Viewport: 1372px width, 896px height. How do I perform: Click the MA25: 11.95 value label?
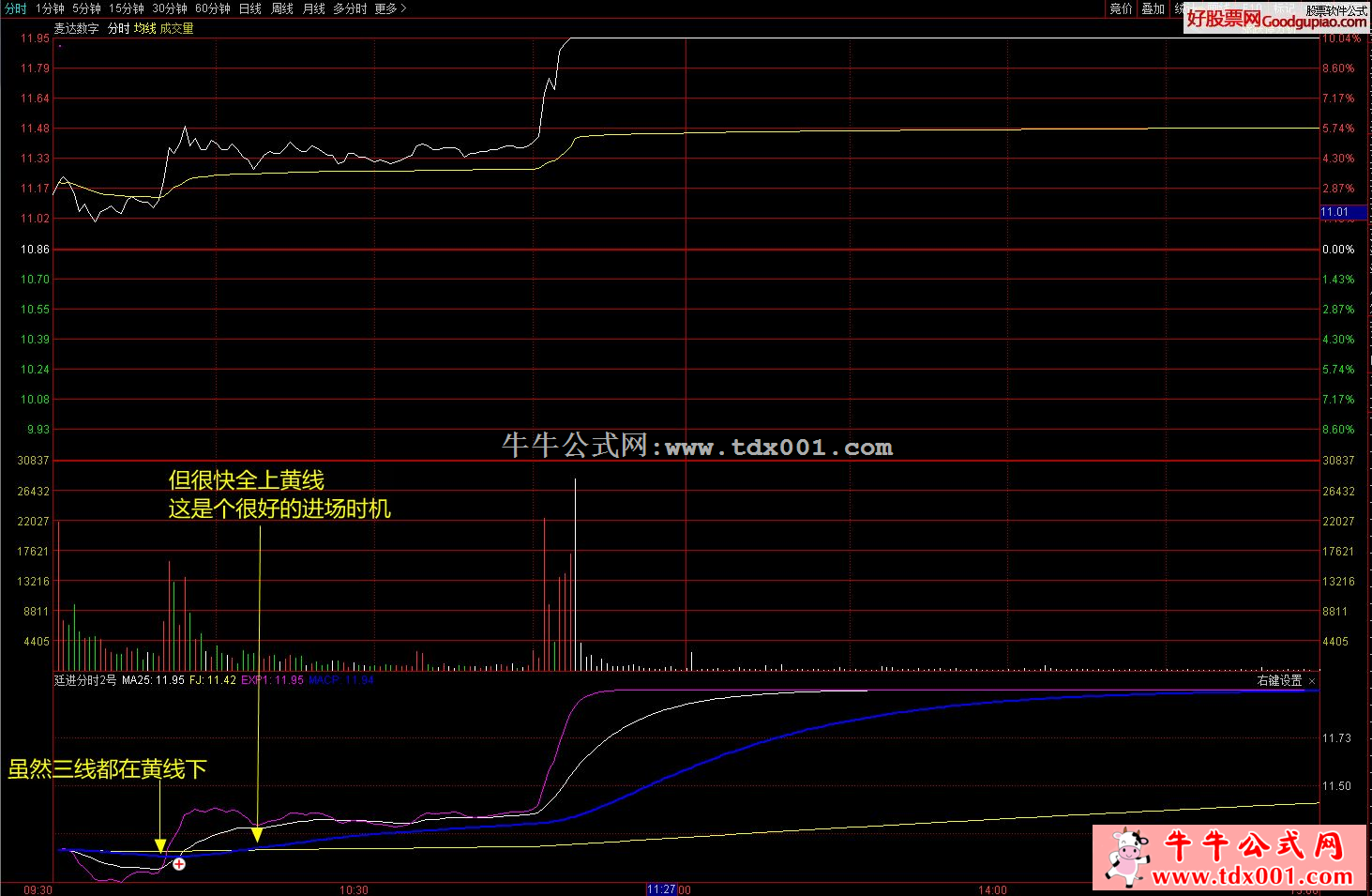tap(153, 680)
